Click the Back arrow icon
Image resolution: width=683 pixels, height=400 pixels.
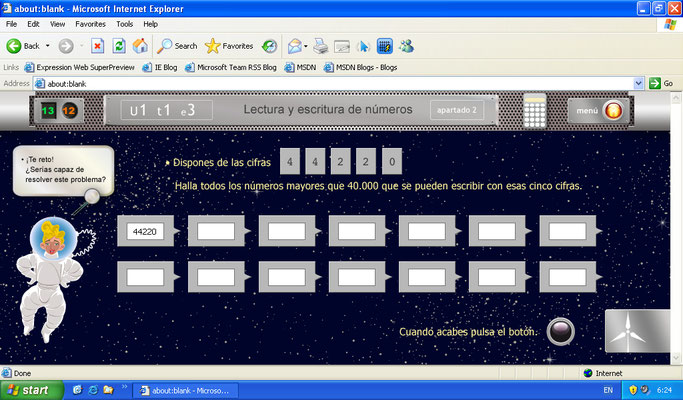point(14,46)
